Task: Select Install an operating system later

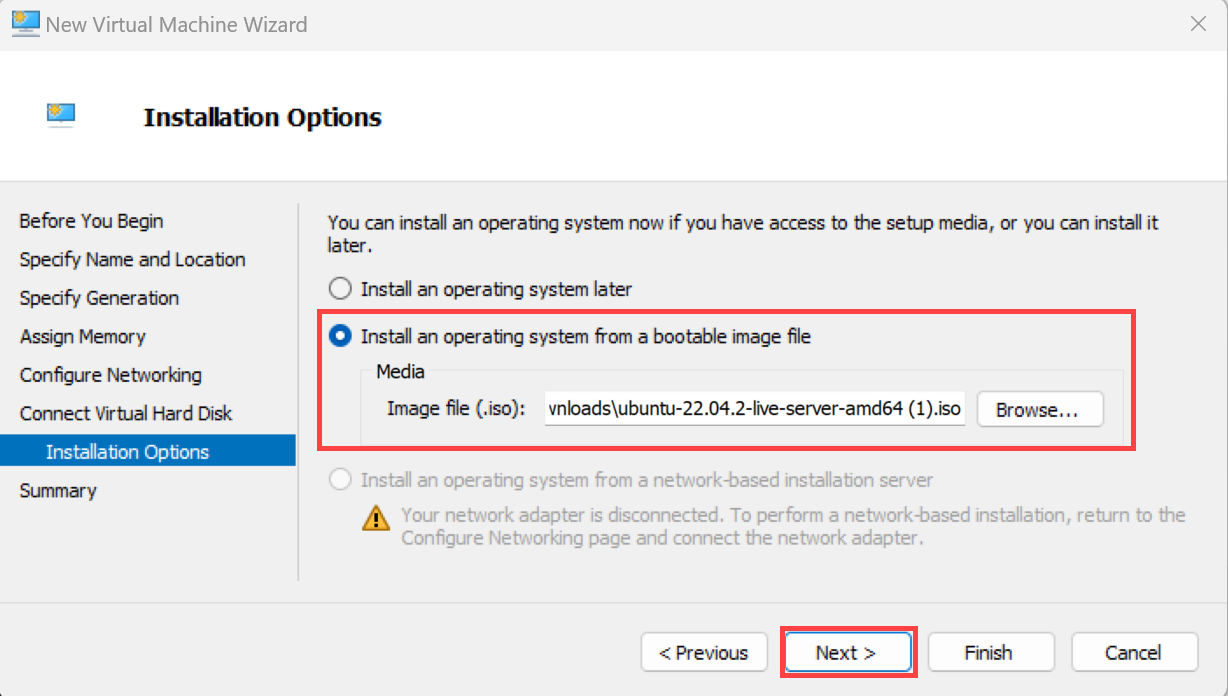Action: click(x=341, y=289)
